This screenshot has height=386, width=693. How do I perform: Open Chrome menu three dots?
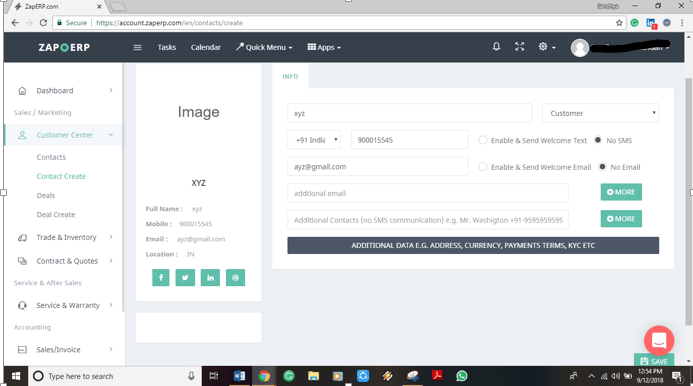pos(682,23)
